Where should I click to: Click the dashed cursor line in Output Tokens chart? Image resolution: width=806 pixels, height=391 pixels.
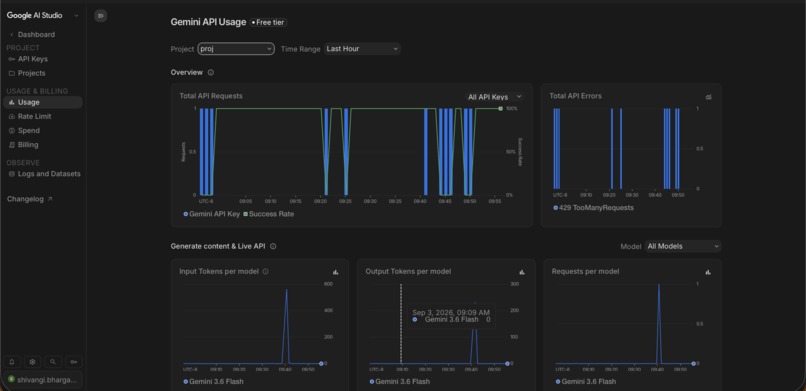pyautogui.click(x=401, y=324)
